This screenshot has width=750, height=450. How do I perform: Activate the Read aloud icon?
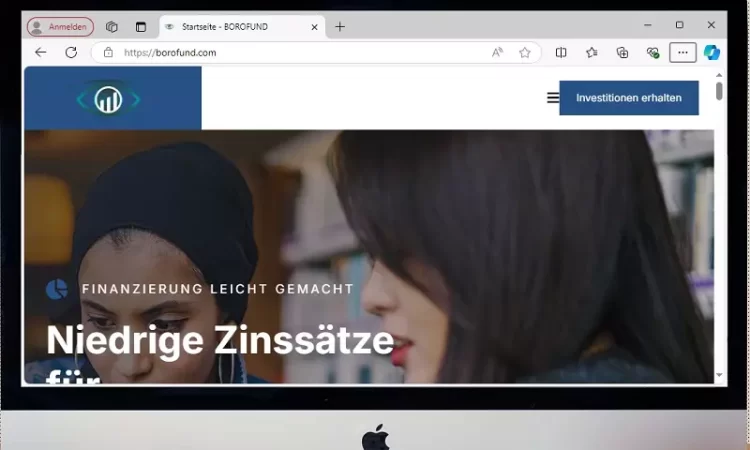pos(497,52)
